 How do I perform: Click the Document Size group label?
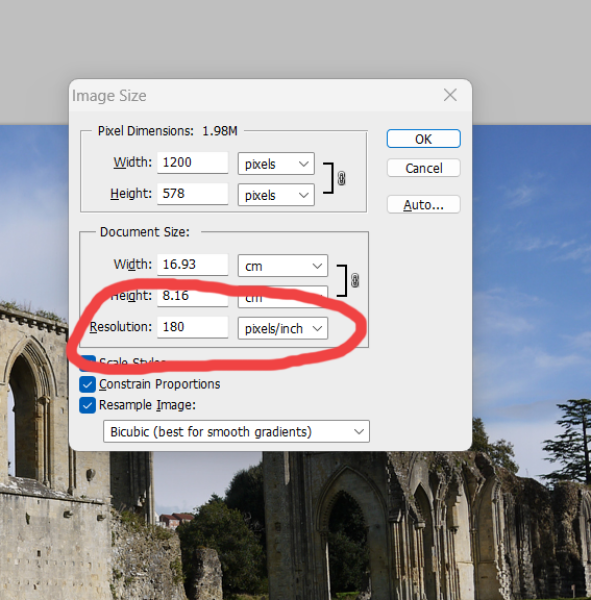[145, 232]
